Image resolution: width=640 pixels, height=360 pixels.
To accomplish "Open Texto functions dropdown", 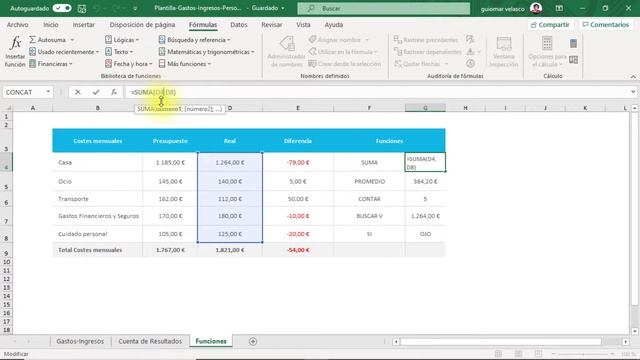I will click(119, 52).
